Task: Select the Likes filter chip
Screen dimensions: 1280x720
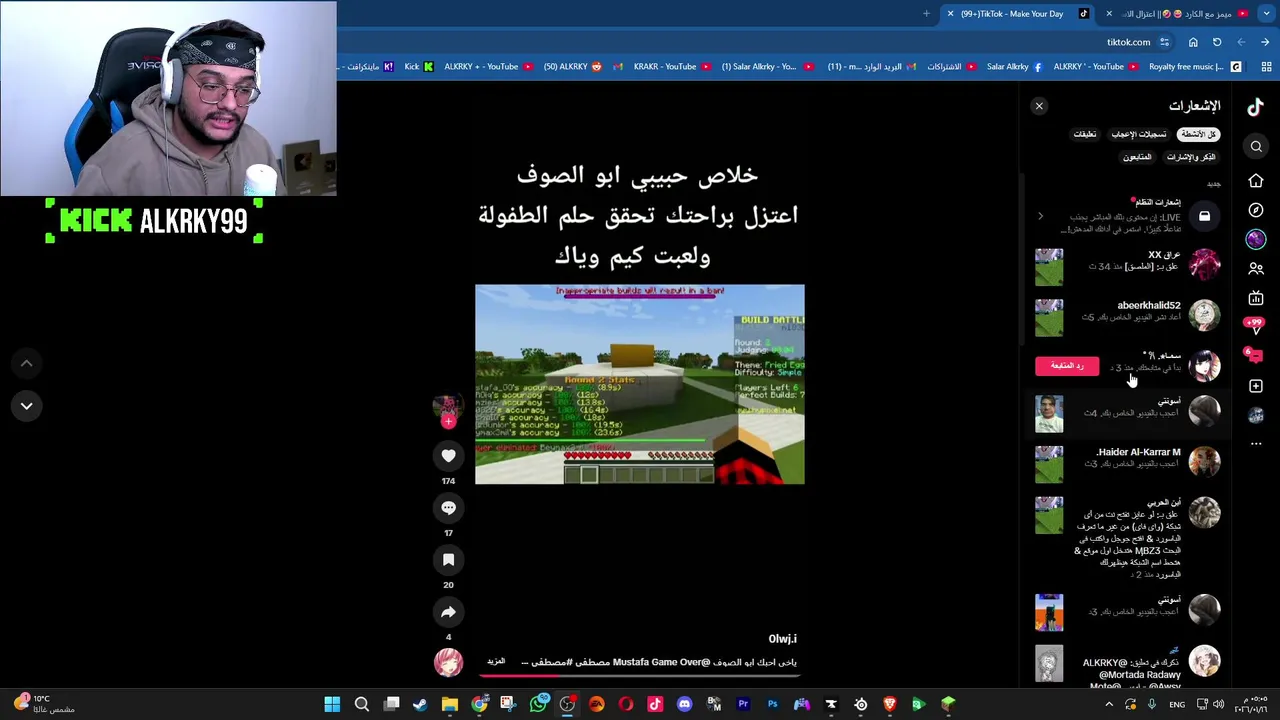Action: point(1139,134)
